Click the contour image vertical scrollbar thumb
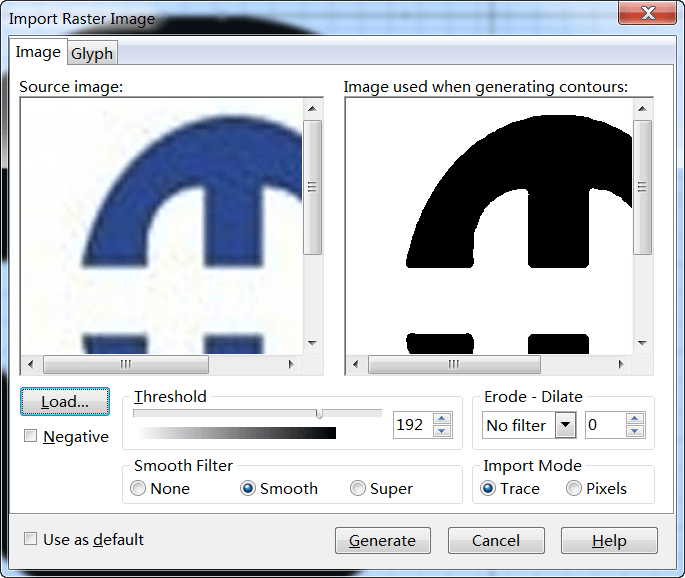 (642, 187)
